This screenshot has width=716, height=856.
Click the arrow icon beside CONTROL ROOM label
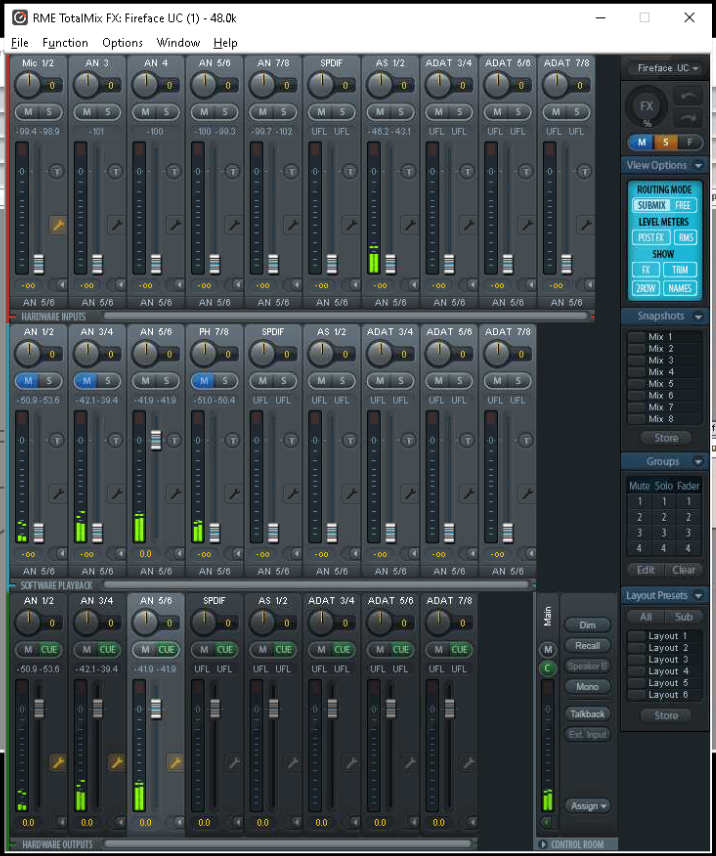[543, 845]
